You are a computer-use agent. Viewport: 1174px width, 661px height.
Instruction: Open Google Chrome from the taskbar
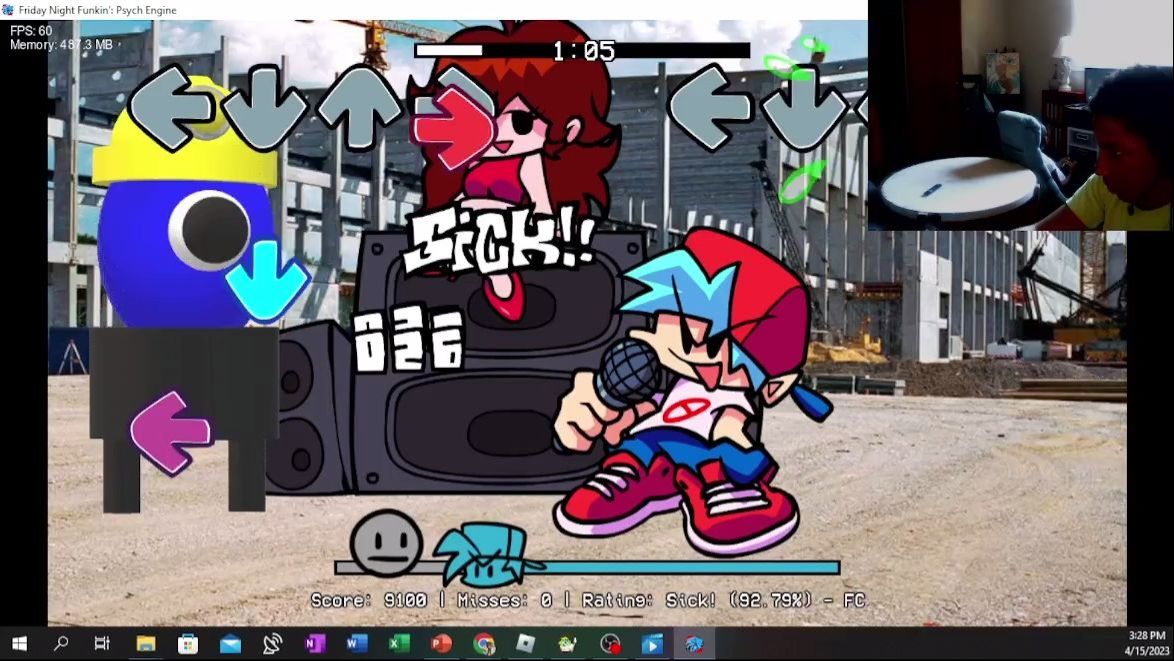tap(484, 644)
